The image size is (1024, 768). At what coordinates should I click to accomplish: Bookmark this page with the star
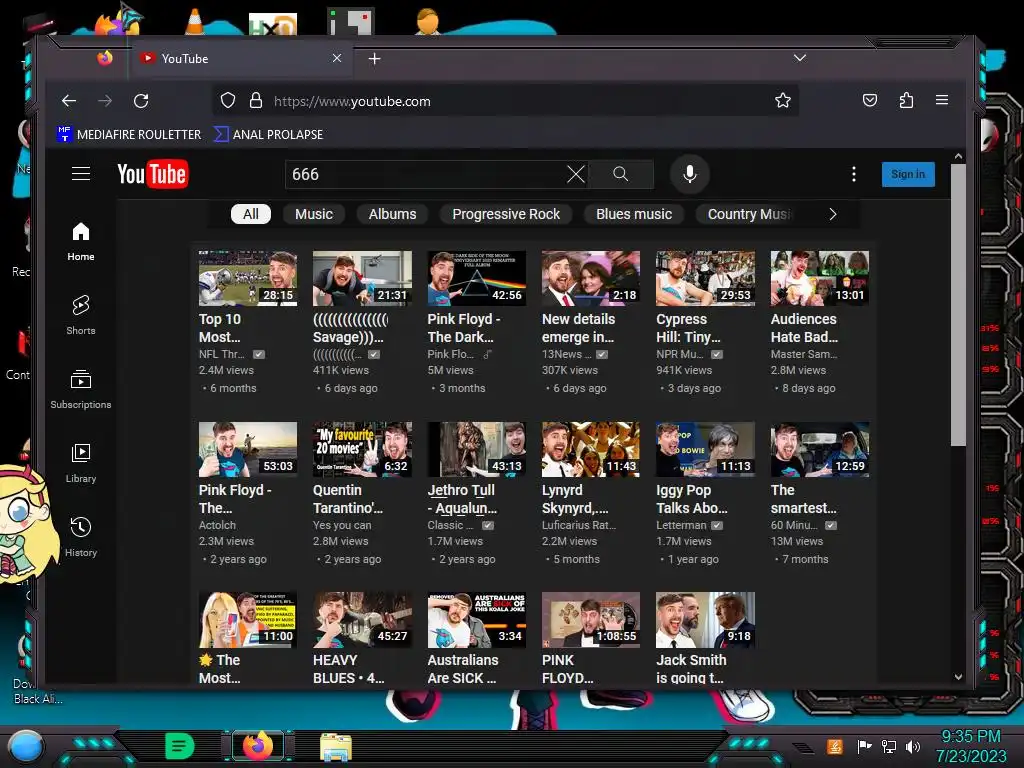(x=782, y=101)
